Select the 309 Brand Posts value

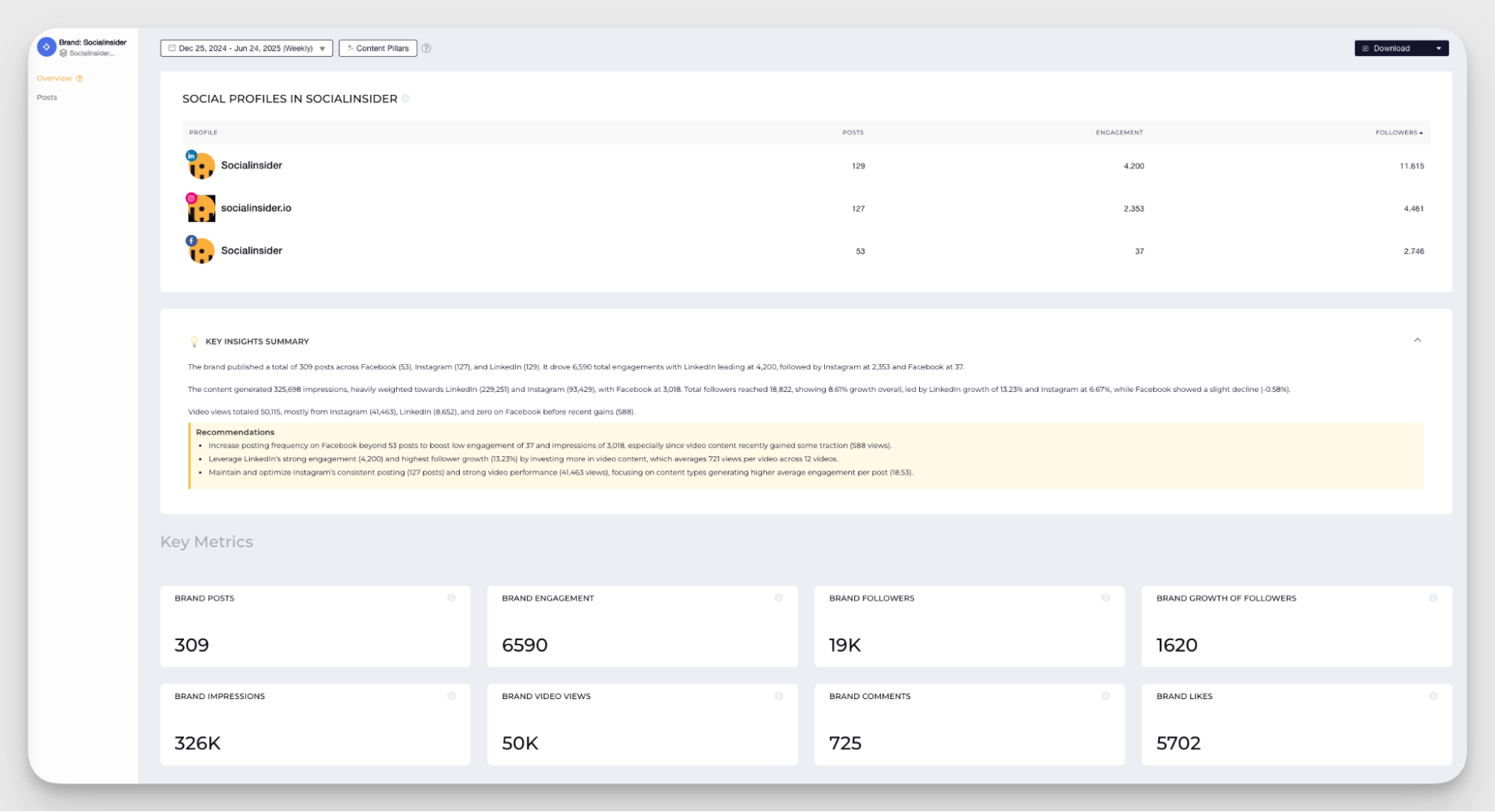click(x=191, y=645)
